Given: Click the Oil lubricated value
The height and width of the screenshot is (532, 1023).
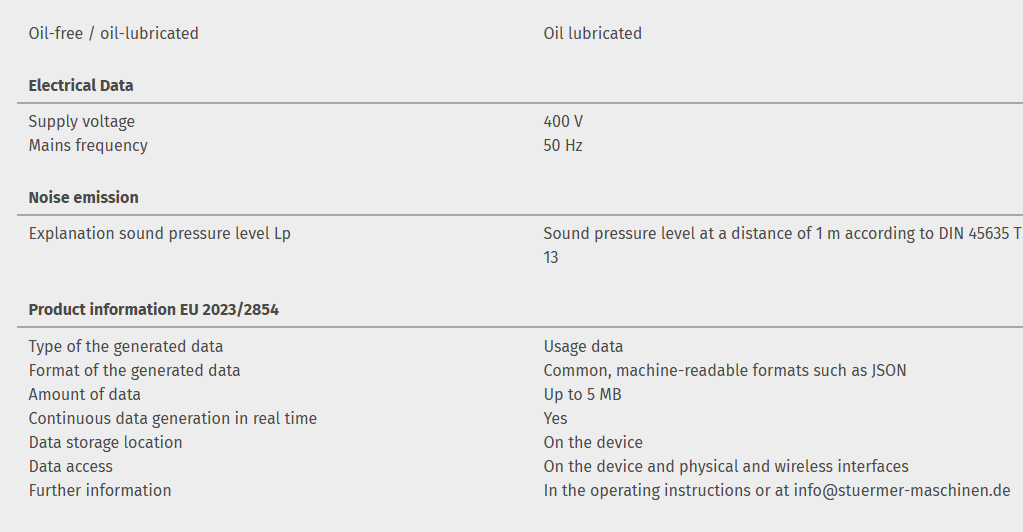Looking at the screenshot, I should (592, 34).
